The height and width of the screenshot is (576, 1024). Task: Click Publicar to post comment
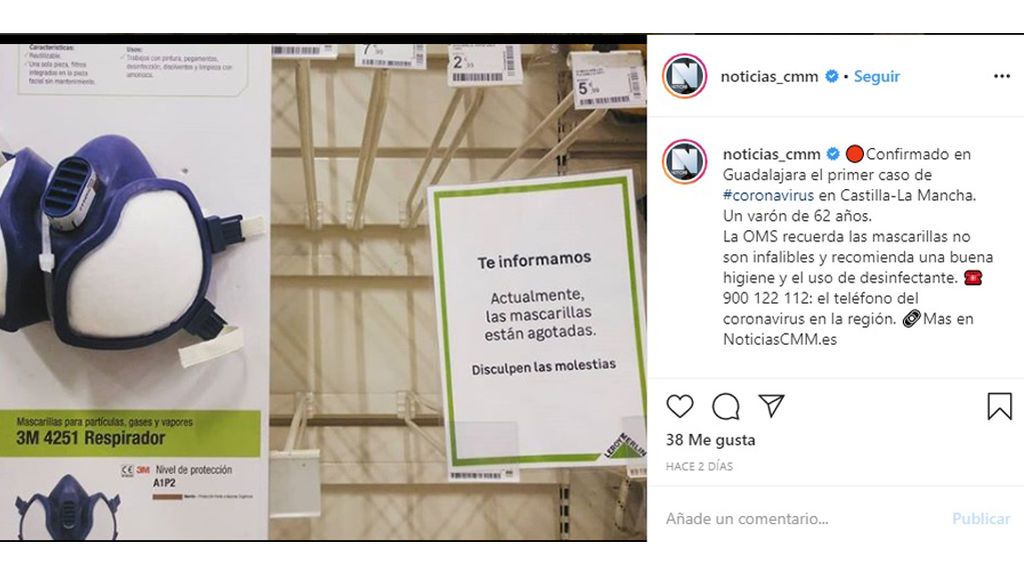click(981, 519)
